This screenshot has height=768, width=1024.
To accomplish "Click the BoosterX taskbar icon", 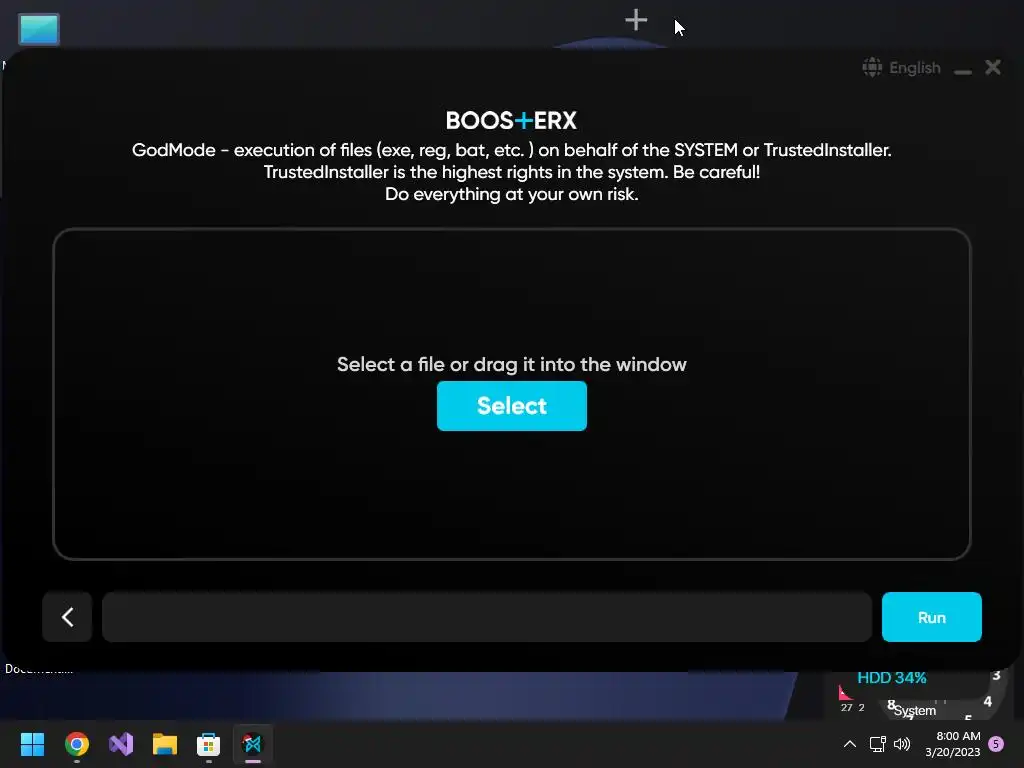I will point(252,744).
